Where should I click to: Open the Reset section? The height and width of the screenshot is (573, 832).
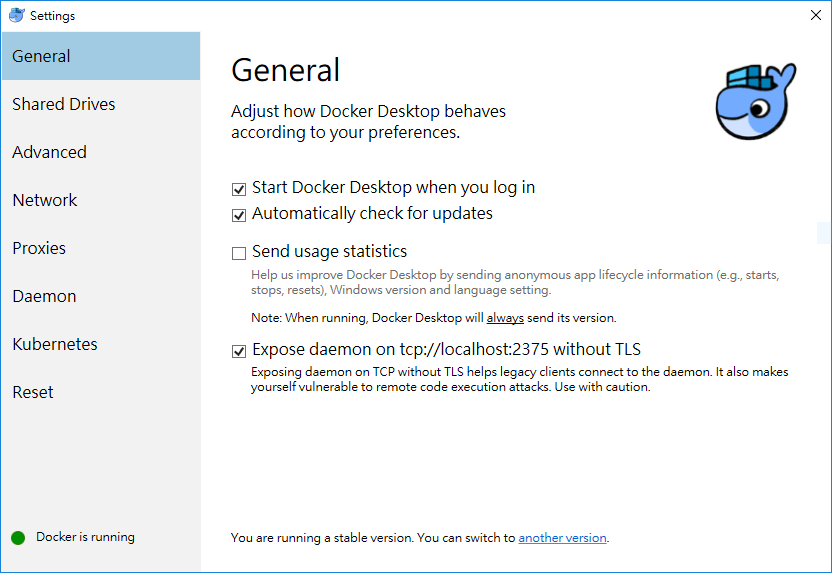pos(101,392)
